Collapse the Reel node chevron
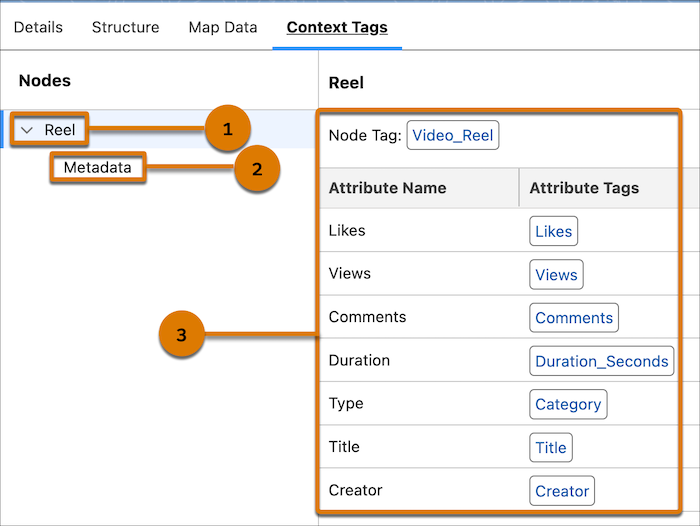The height and width of the screenshot is (526, 700). pos(28,130)
